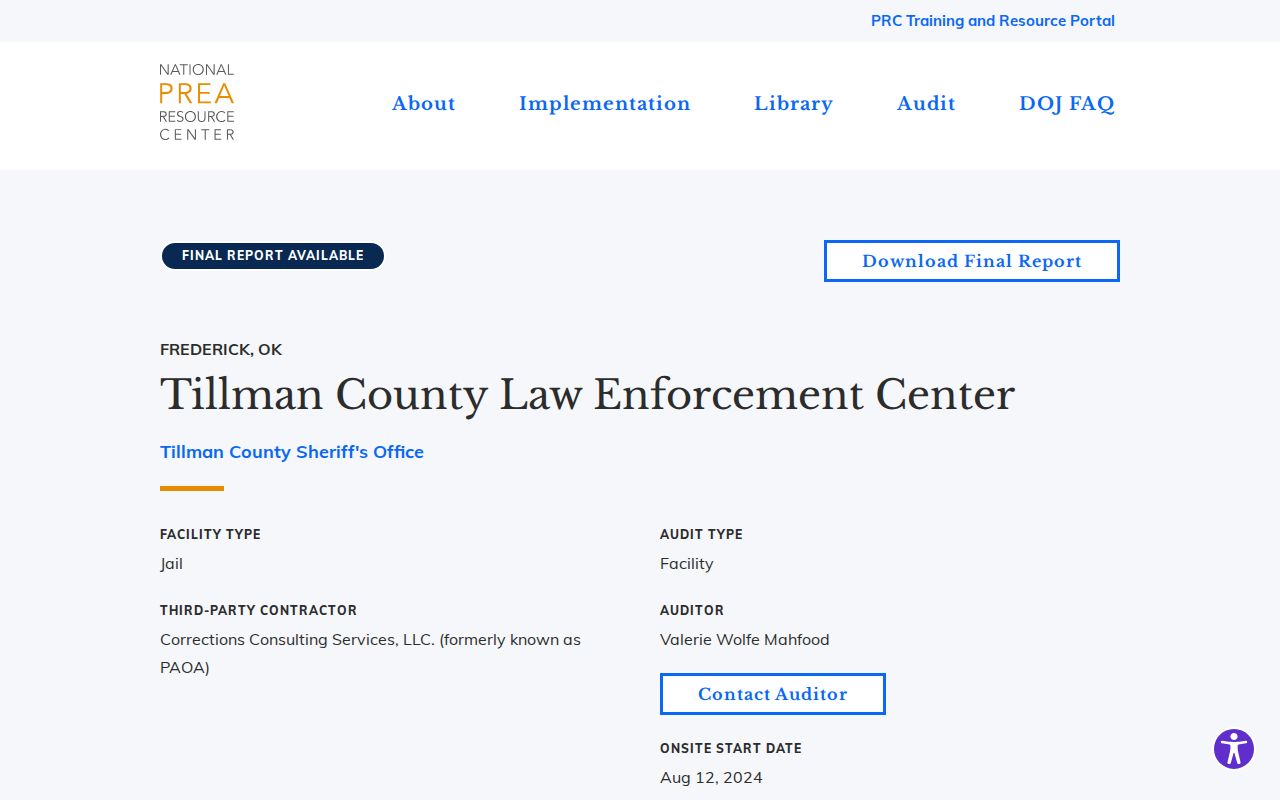The height and width of the screenshot is (800, 1280).
Task: Click the Tillman County Law Enforcement Center heading
Action: [x=587, y=395]
